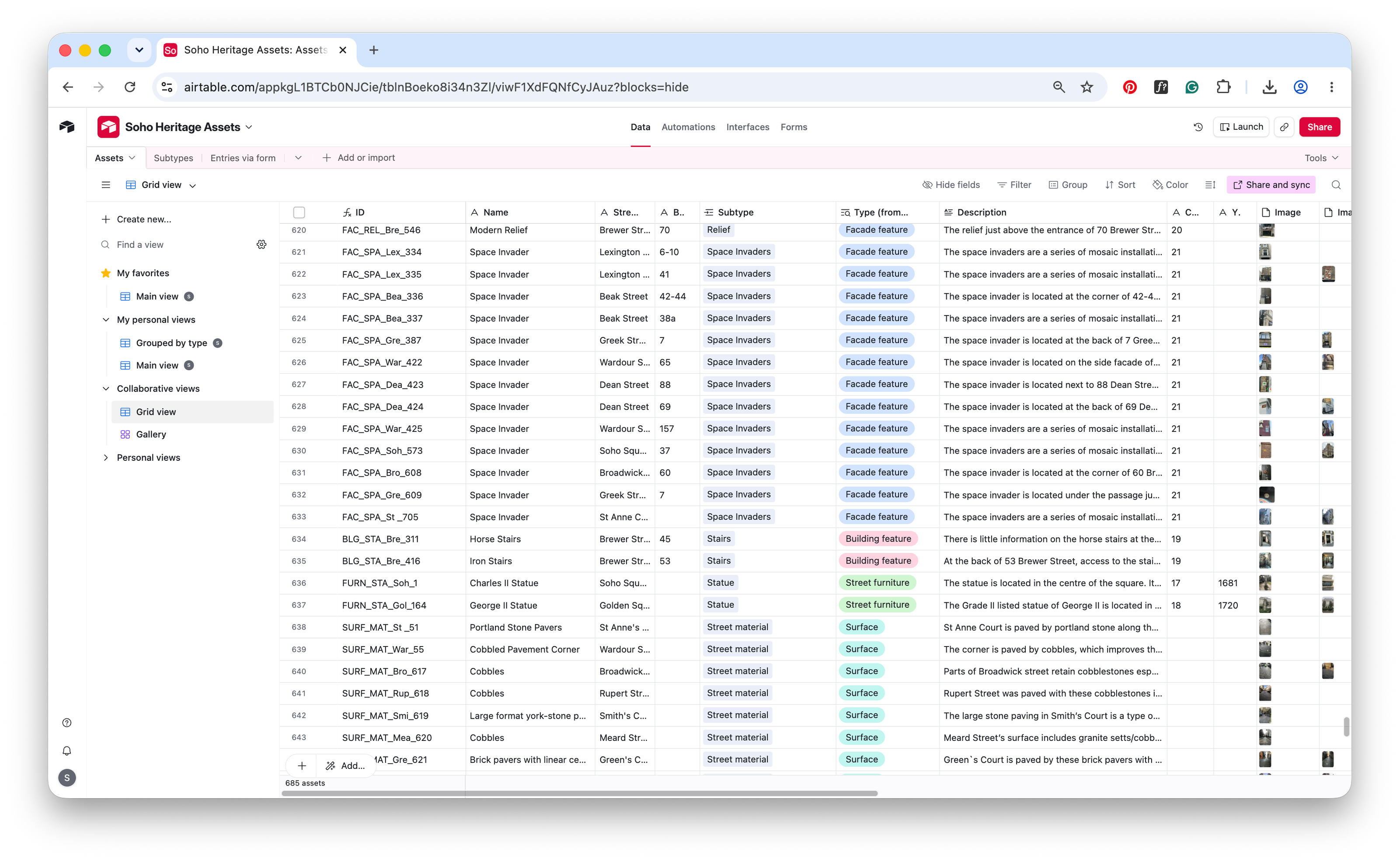Reload the page with refresh icon
Screen dimensions: 1400x862
point(130,87)
